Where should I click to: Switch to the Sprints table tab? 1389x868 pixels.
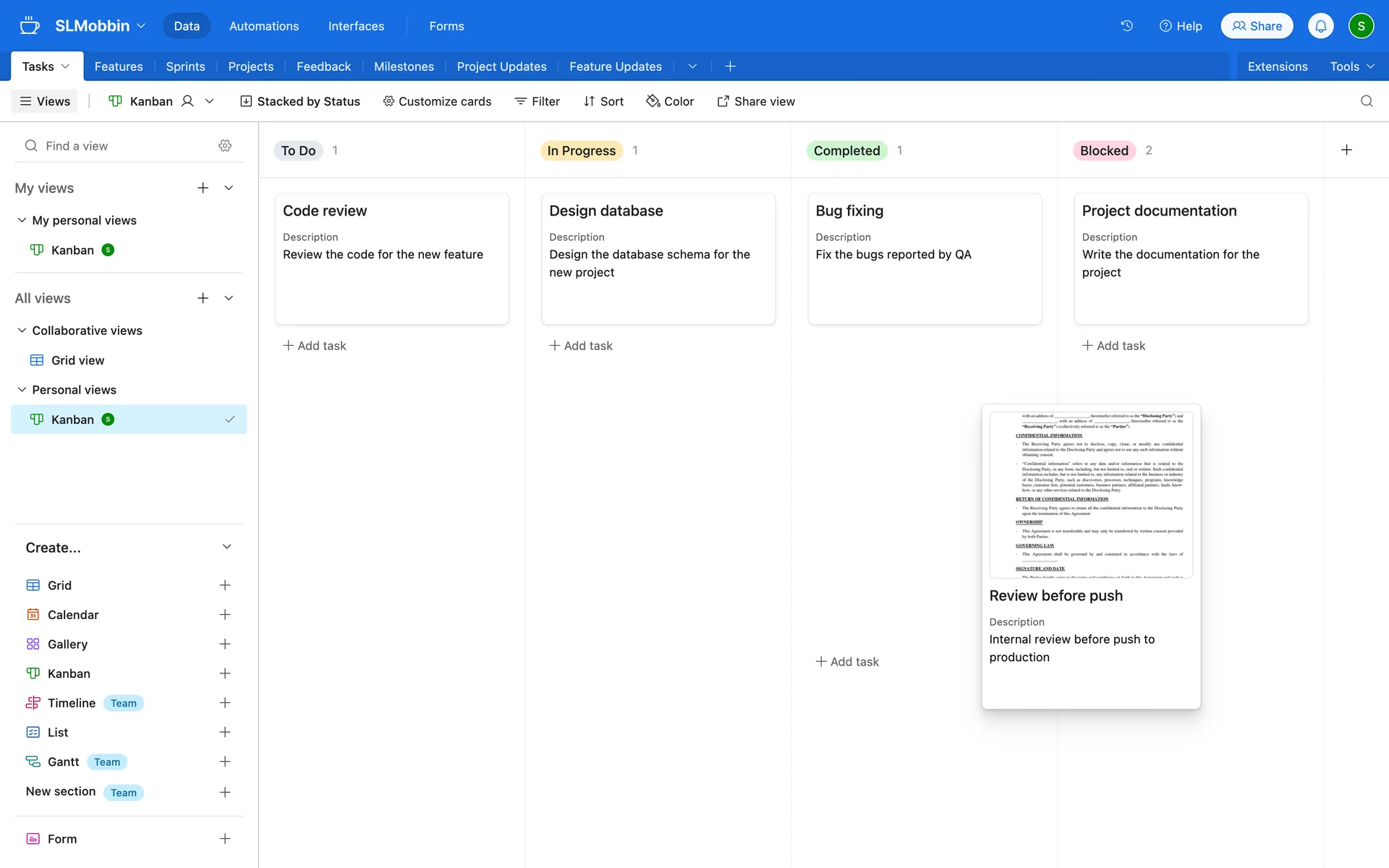point(185,67)
